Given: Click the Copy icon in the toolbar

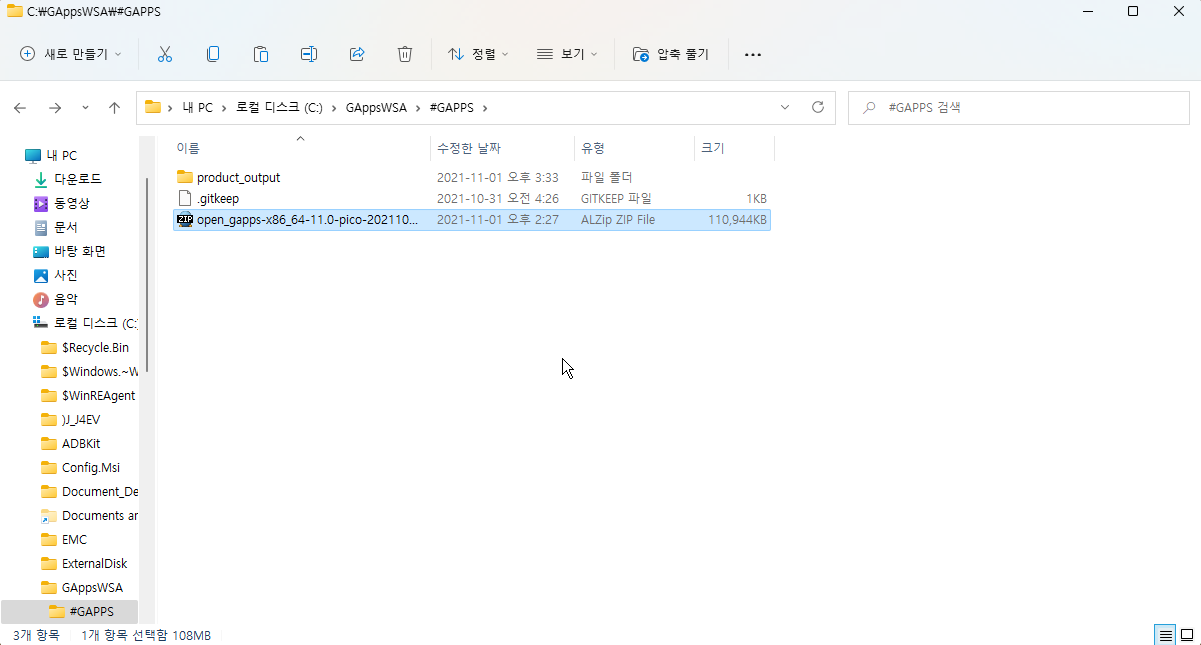Looking at the screenshot, I should click(212, 54).
